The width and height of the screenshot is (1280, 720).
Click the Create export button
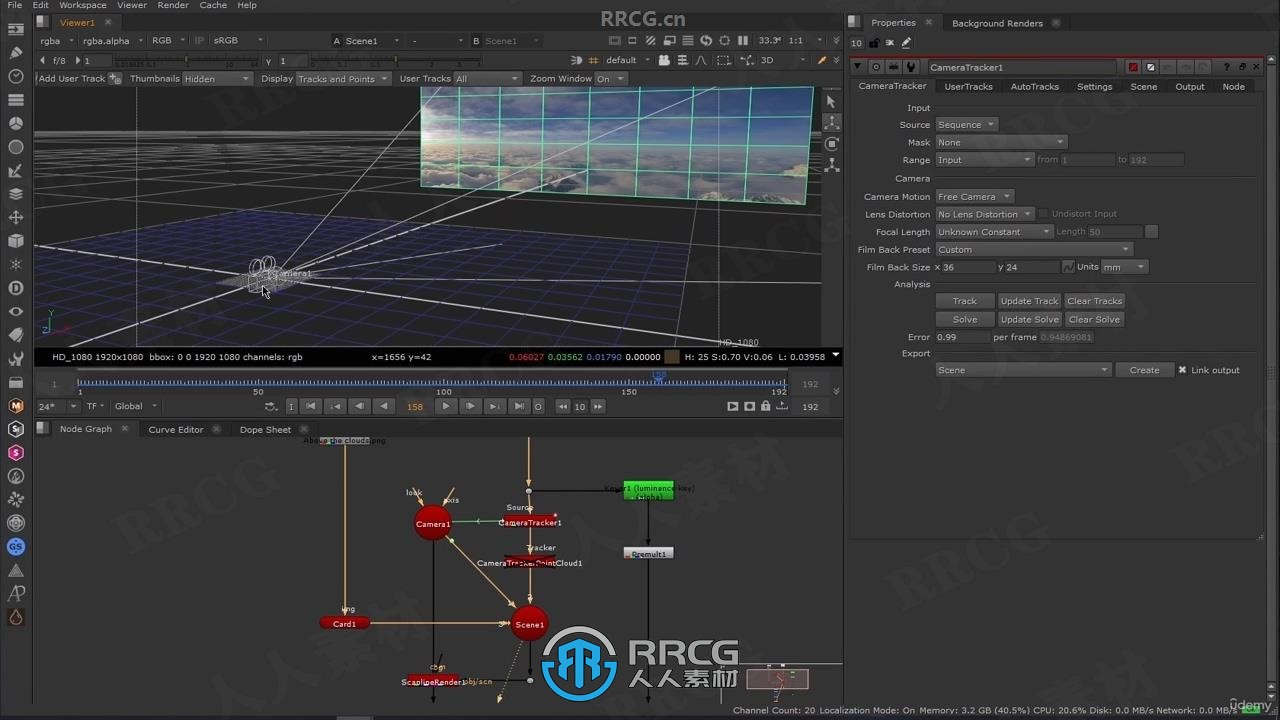[1144, 370]
